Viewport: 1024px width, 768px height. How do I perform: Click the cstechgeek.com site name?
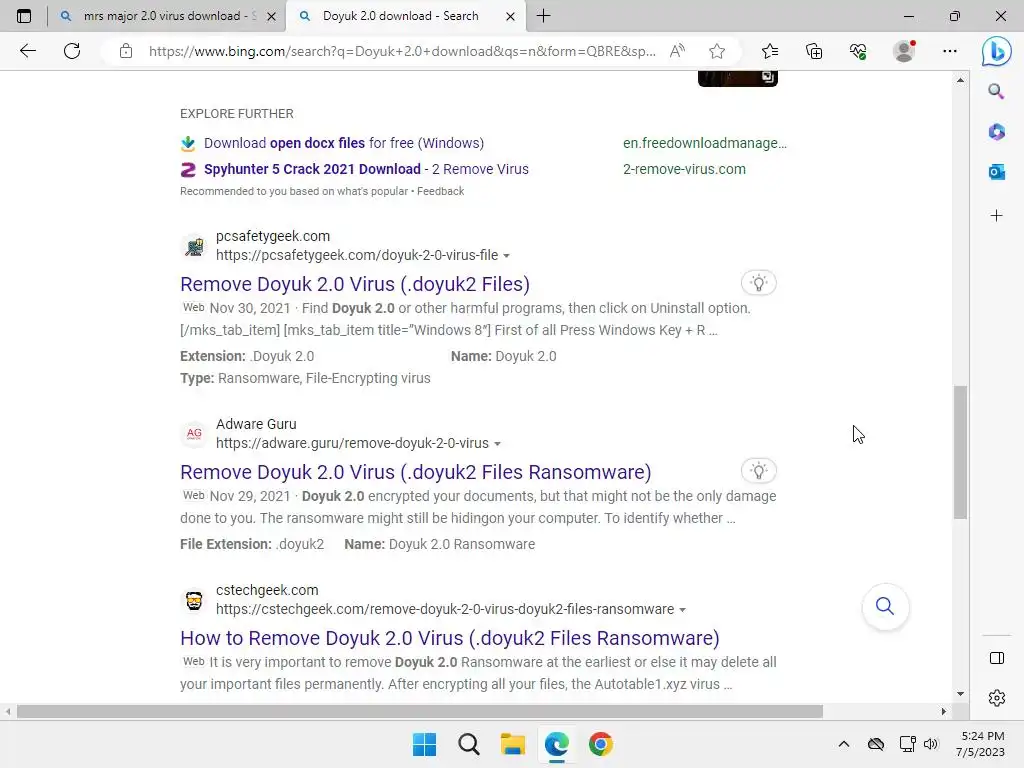tap(267, 590)
